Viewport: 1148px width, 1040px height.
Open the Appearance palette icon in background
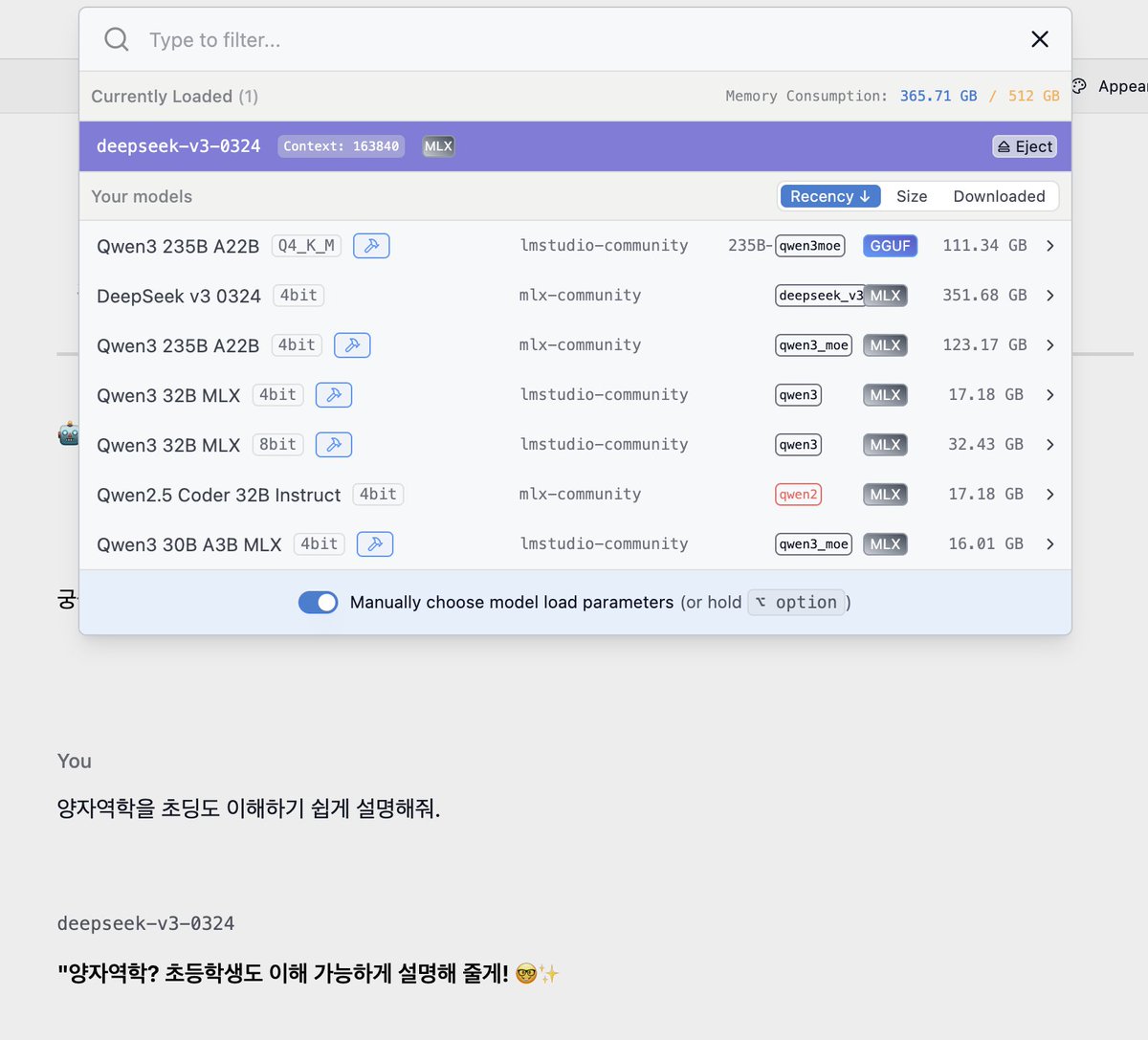point(1079,86)
